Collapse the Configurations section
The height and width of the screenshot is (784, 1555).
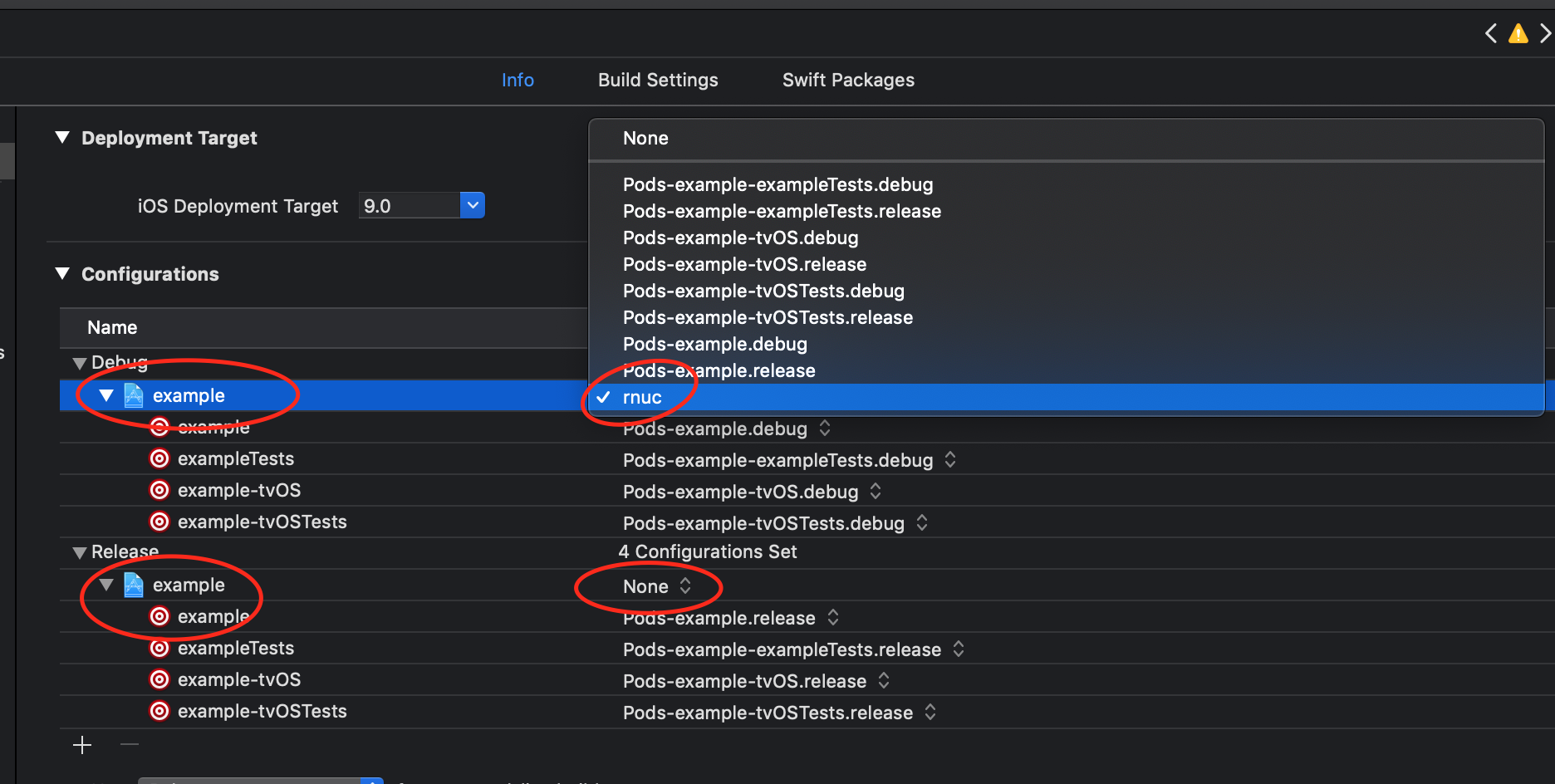tap(62, 273)
